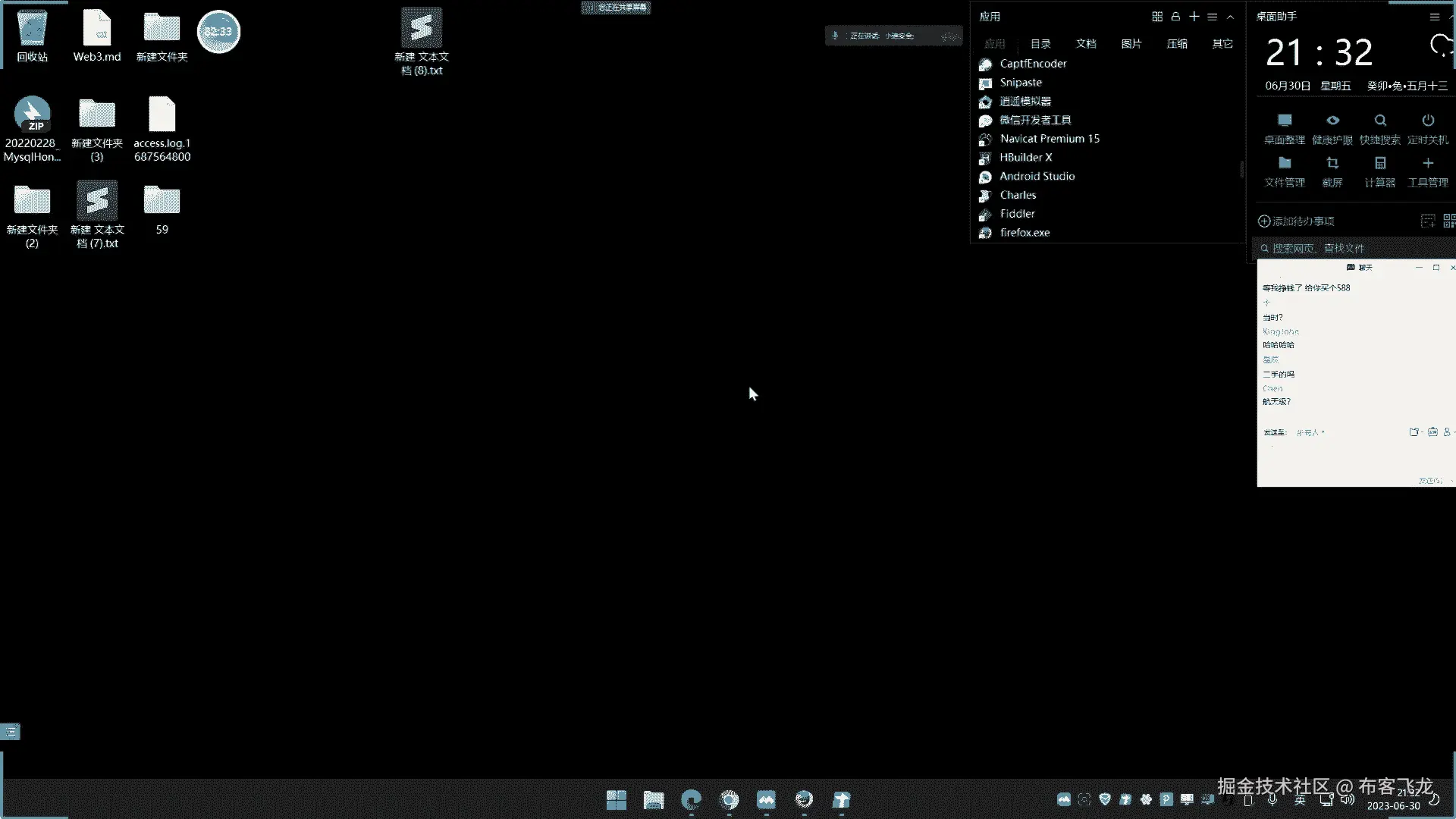The width and height of the screenshot is (1456, 819).
Task: Toggle the lock icon in 应用 panel
Action: point(1175,17)
